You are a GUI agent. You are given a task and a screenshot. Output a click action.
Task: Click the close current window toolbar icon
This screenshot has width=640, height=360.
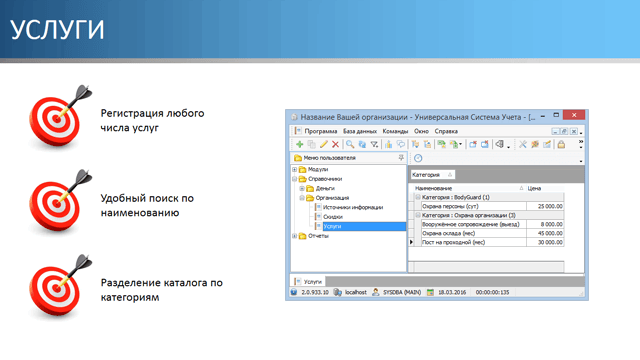click(473, 144)
